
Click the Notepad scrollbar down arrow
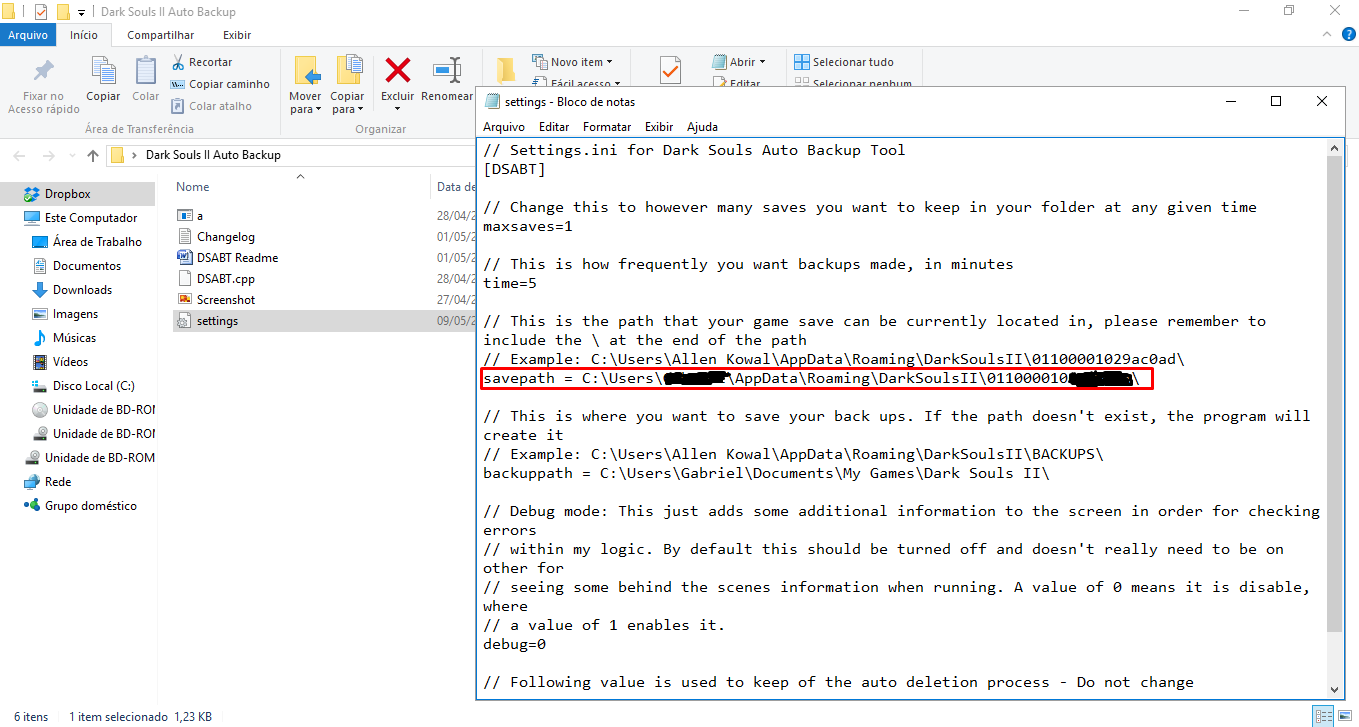click(x=1335, y=689)
